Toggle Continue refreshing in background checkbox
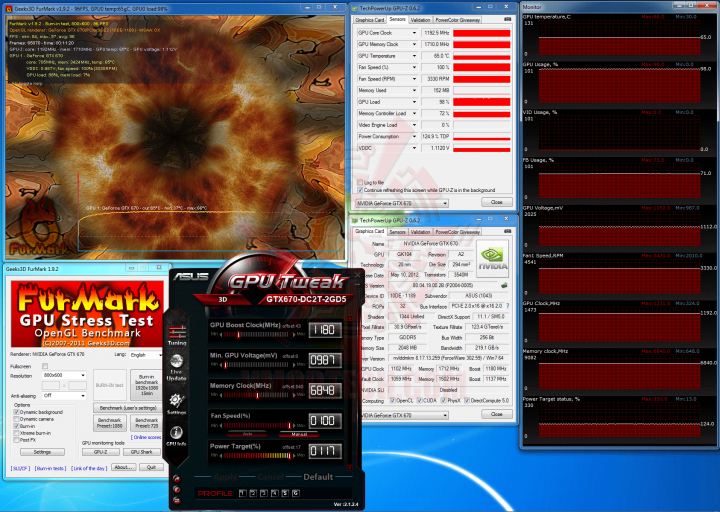 360,190
